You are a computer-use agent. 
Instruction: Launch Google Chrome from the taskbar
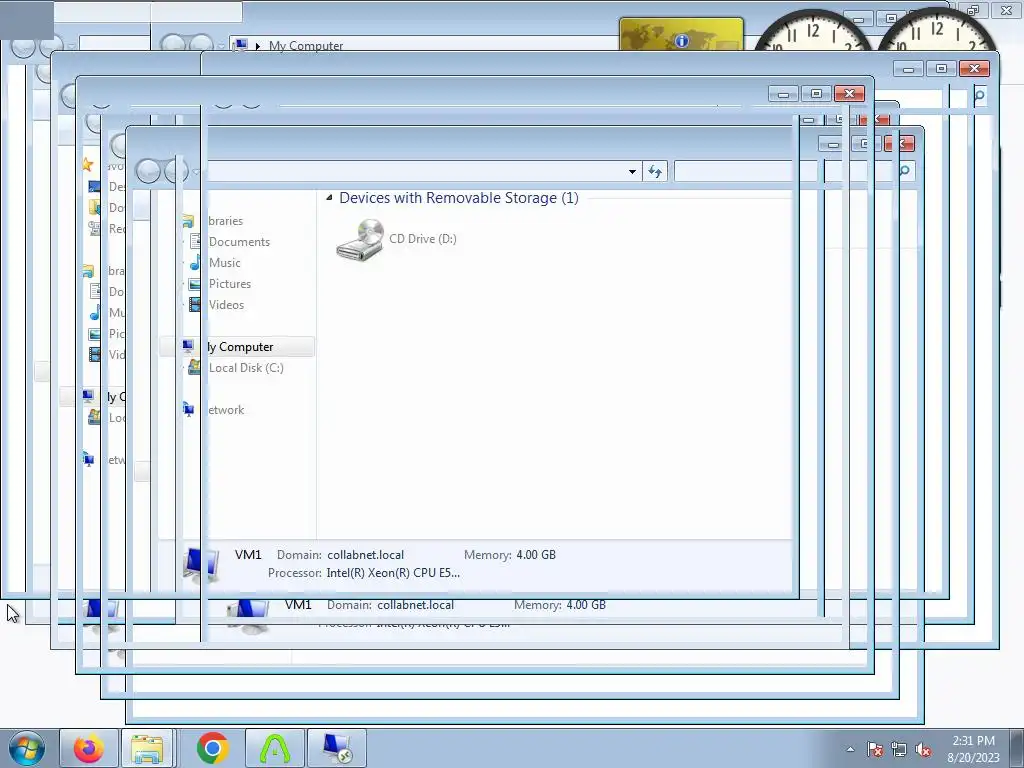[212, 748]
